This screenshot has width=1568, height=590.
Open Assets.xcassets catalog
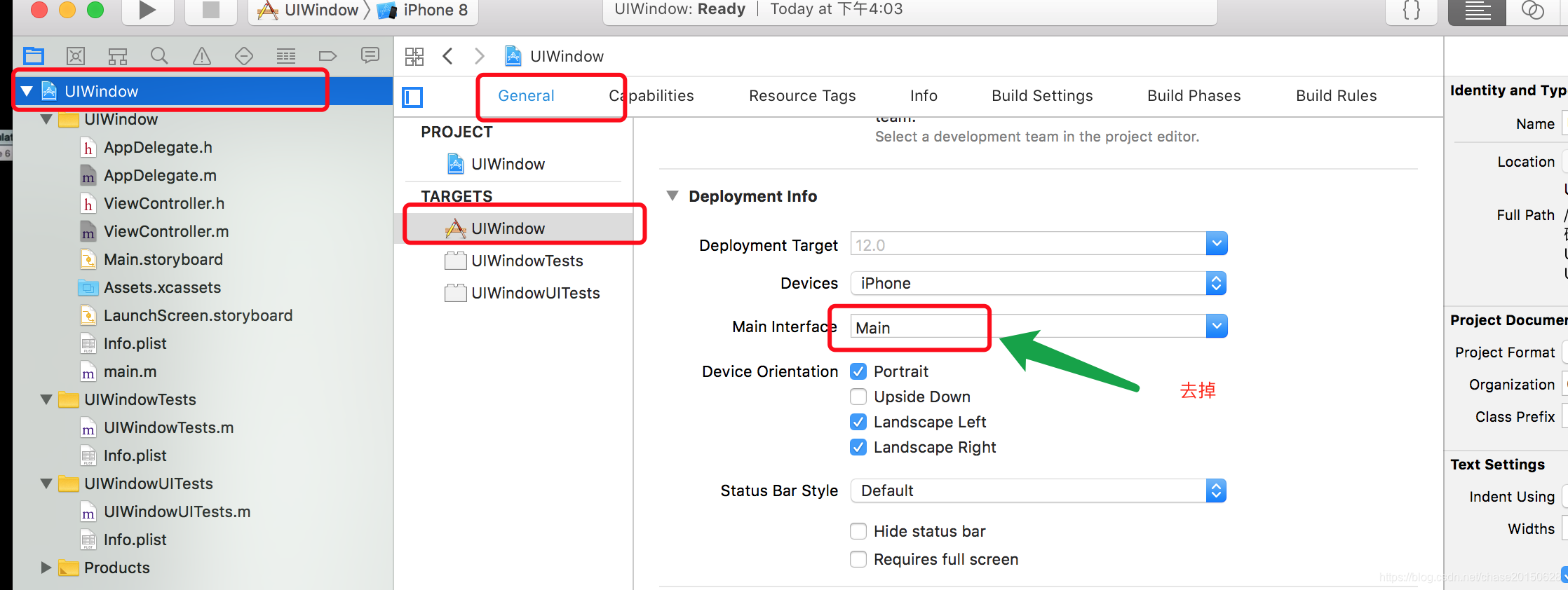click(150, 287)
